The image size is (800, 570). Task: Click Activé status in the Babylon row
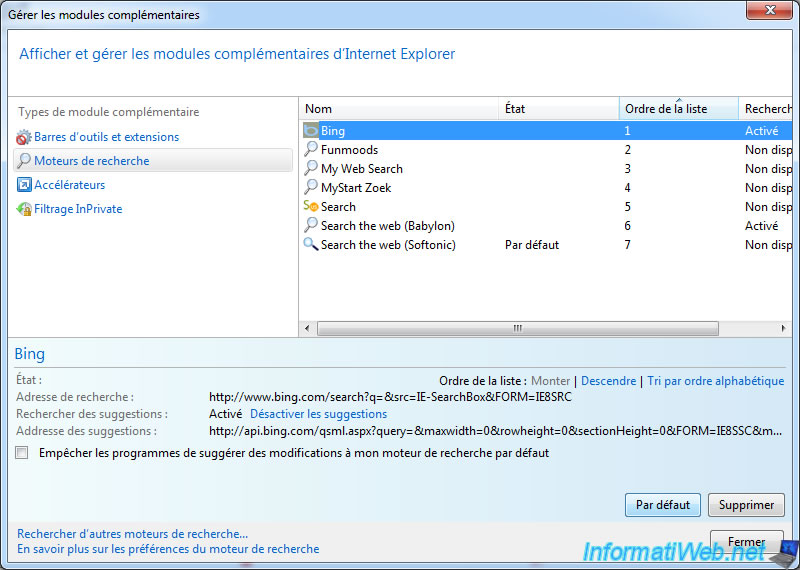[761, 226]
